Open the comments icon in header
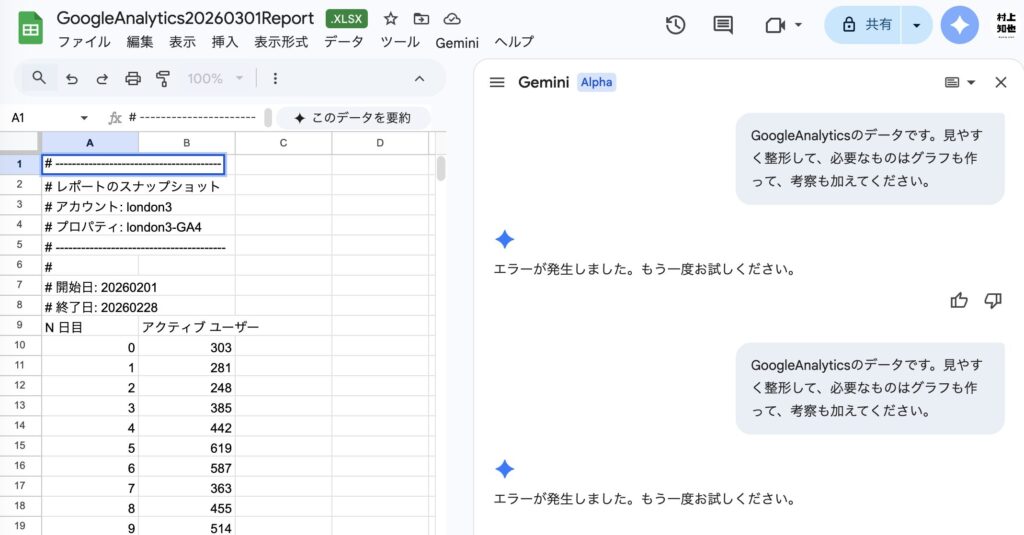The width and height of the screenshot is (1024, 535). [x=723, y=25]
